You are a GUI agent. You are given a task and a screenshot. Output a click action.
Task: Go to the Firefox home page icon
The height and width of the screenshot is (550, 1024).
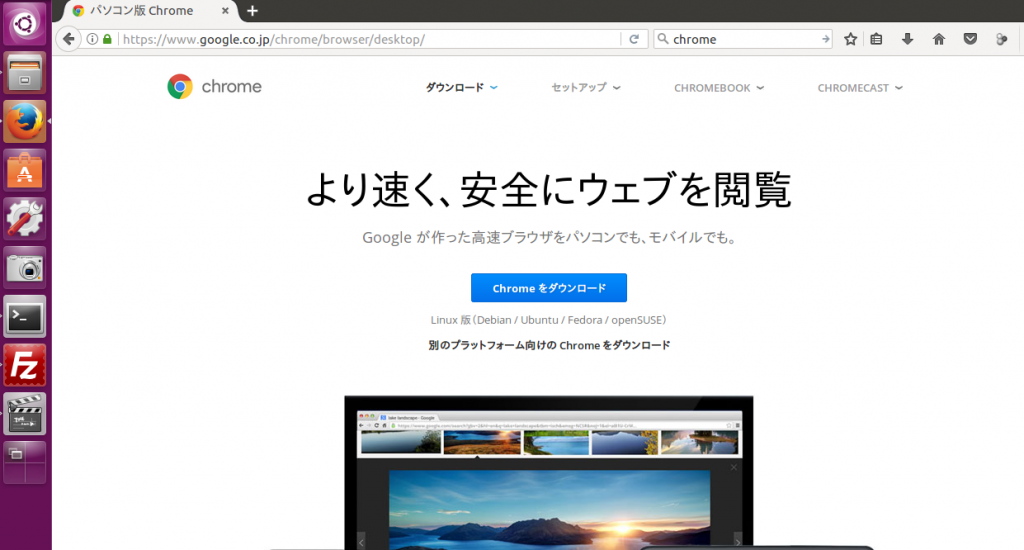click(938, 39)
